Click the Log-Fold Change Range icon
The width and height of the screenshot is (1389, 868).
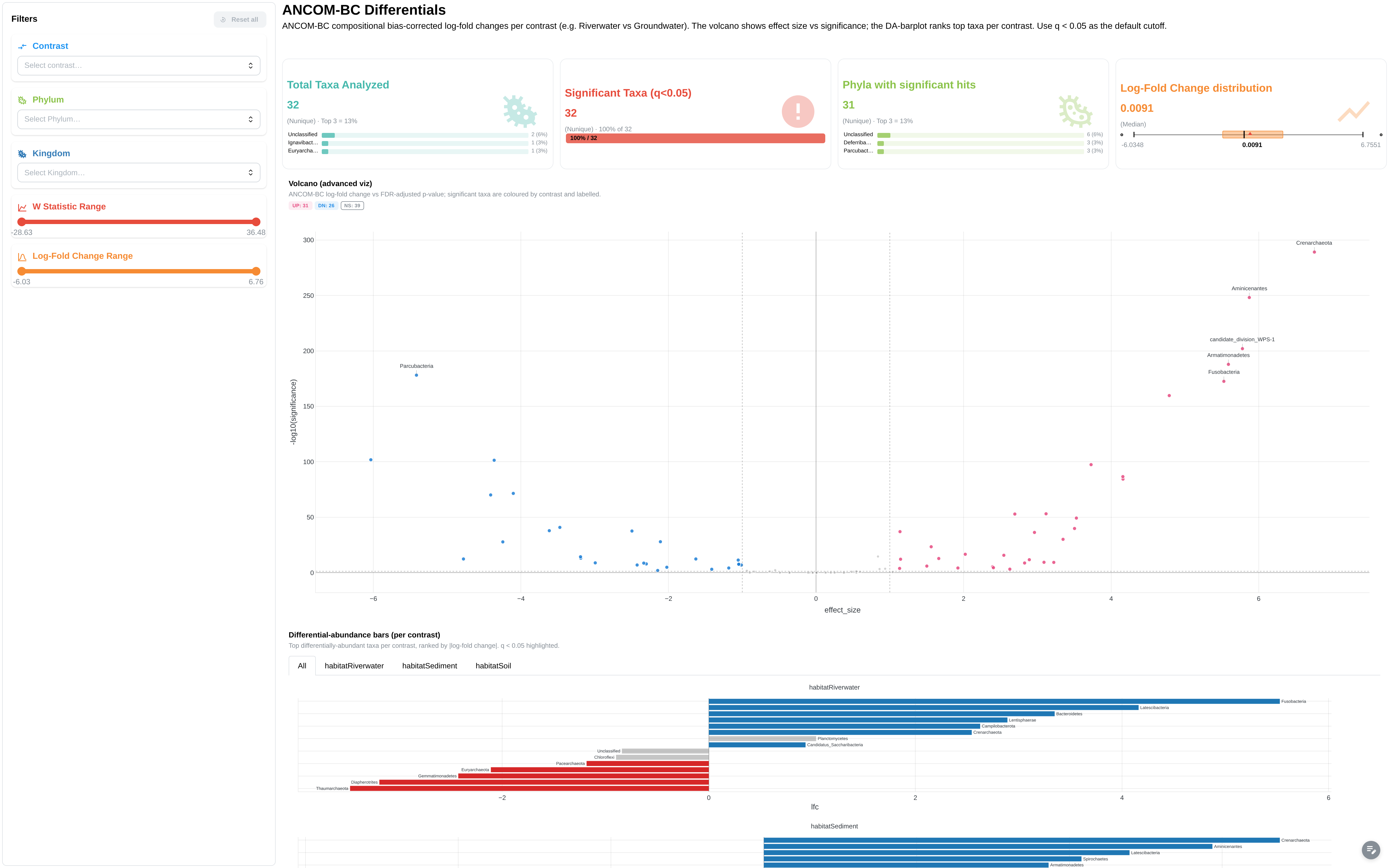[x=23, y=257]
